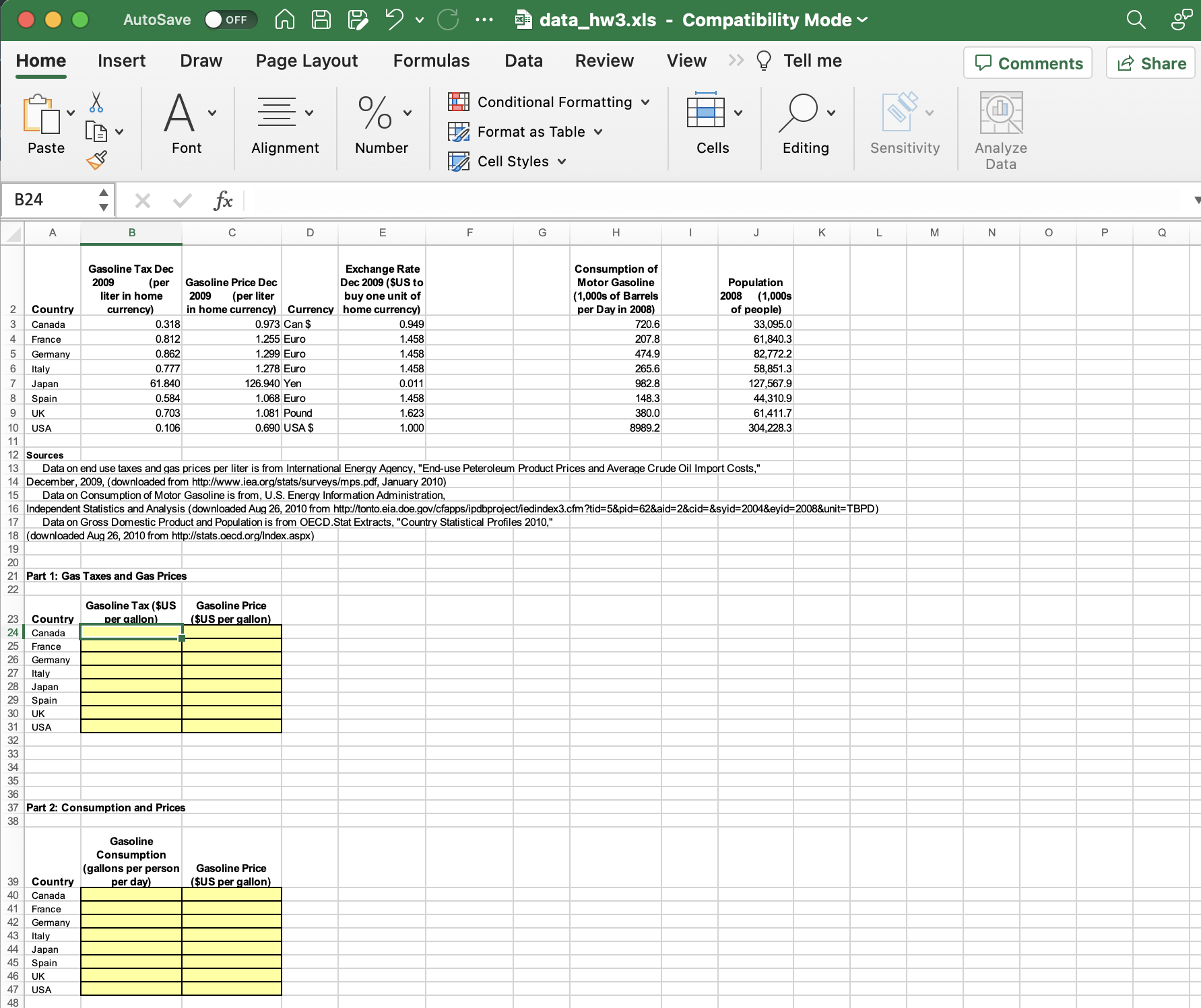Select yellow cell B24 for Canada
1201x1008 pixels.
pyautogui.click(x=131, y=632)
